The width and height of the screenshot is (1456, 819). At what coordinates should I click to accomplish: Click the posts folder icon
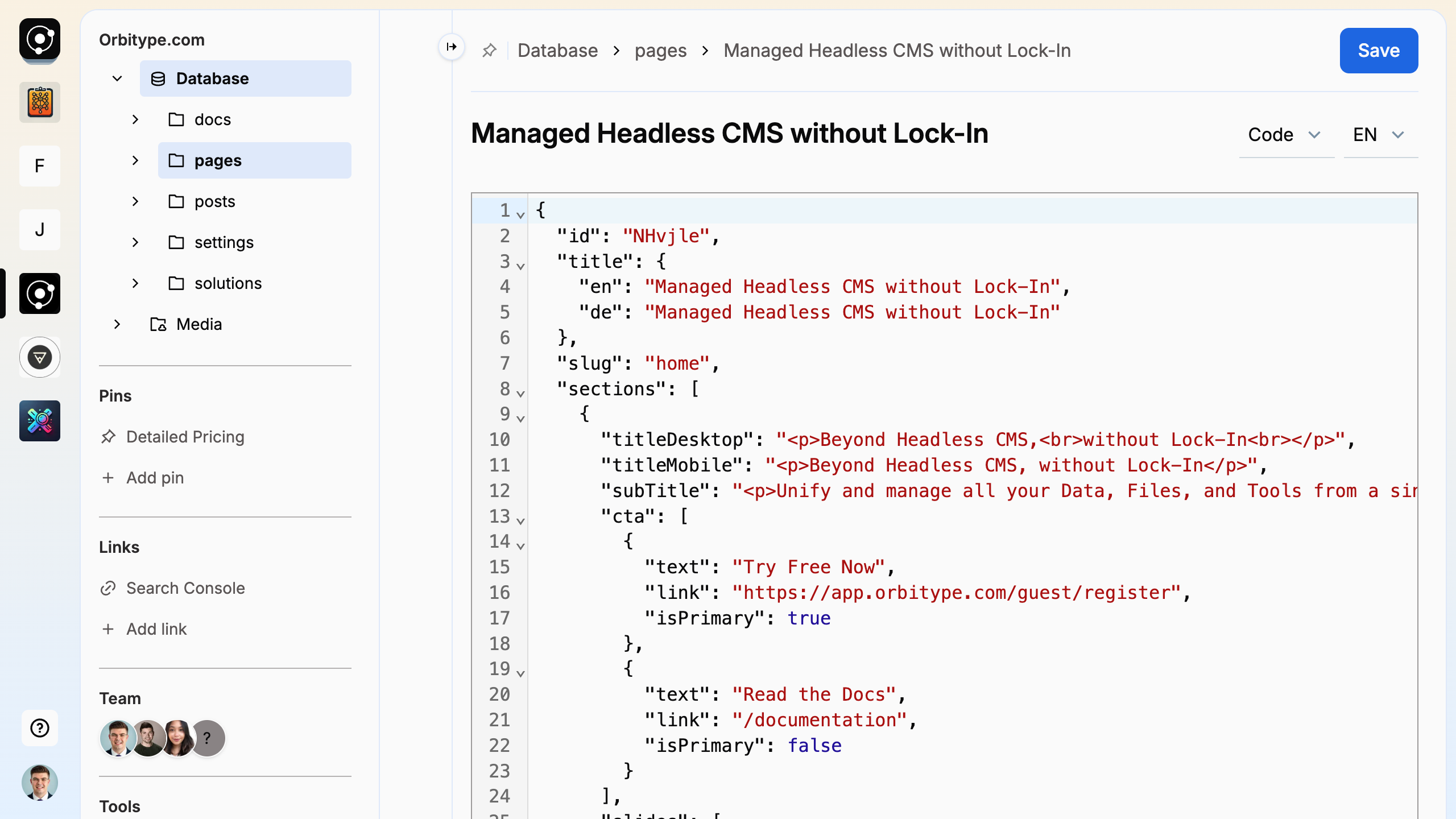tap(176, 201)
